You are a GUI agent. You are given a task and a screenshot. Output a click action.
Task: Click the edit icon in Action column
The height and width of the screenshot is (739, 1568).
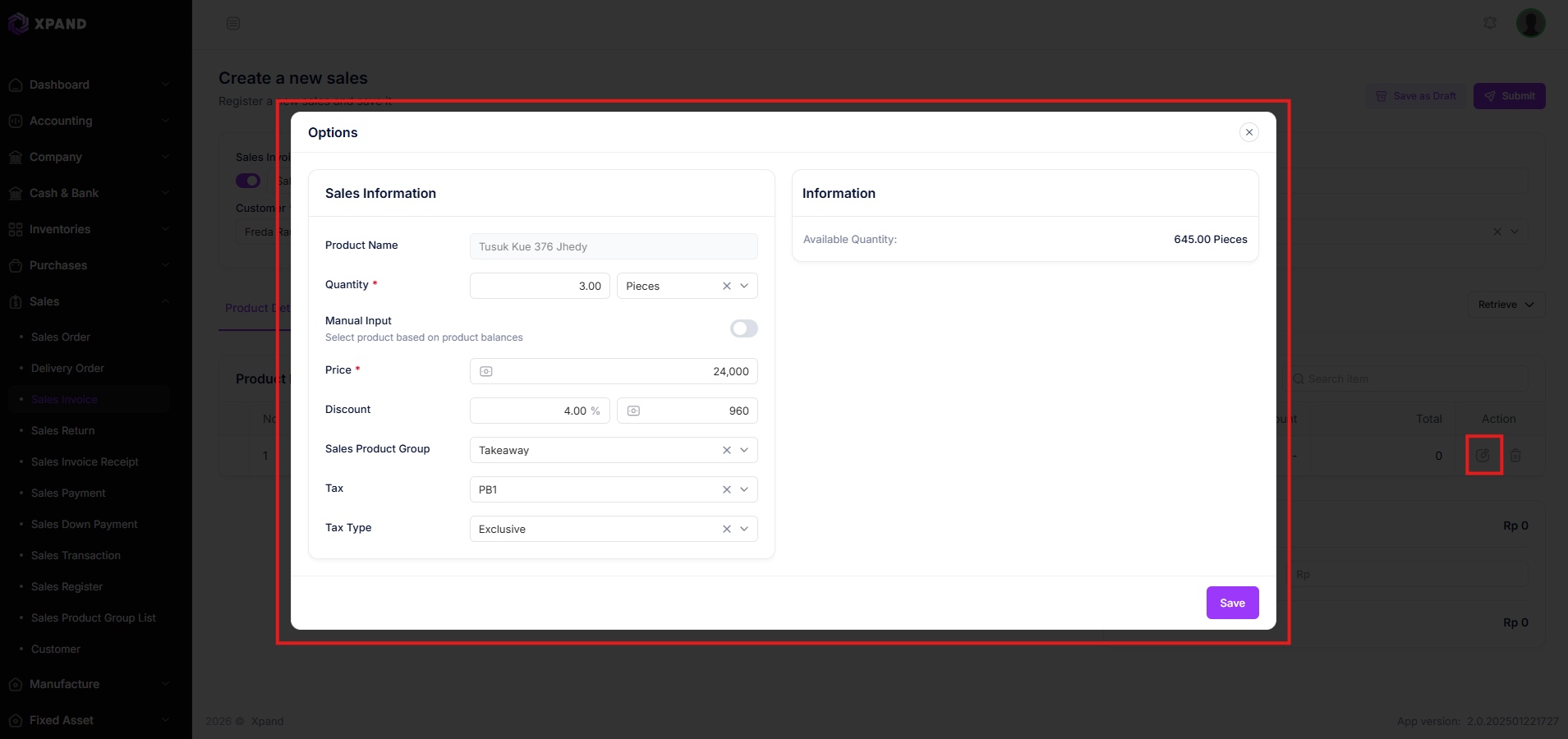1483,455
